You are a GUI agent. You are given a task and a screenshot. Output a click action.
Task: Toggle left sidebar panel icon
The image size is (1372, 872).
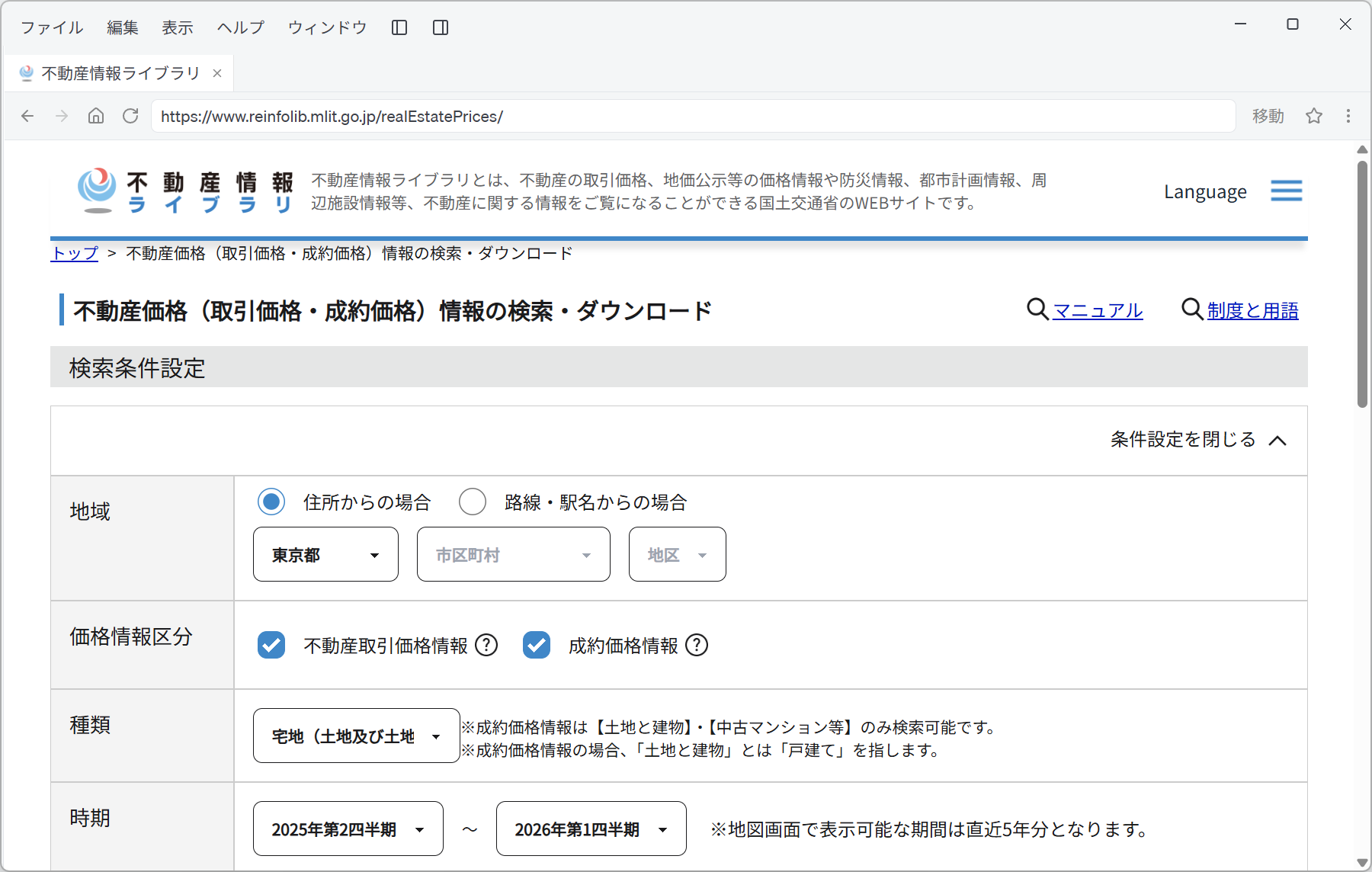point(399,27)
